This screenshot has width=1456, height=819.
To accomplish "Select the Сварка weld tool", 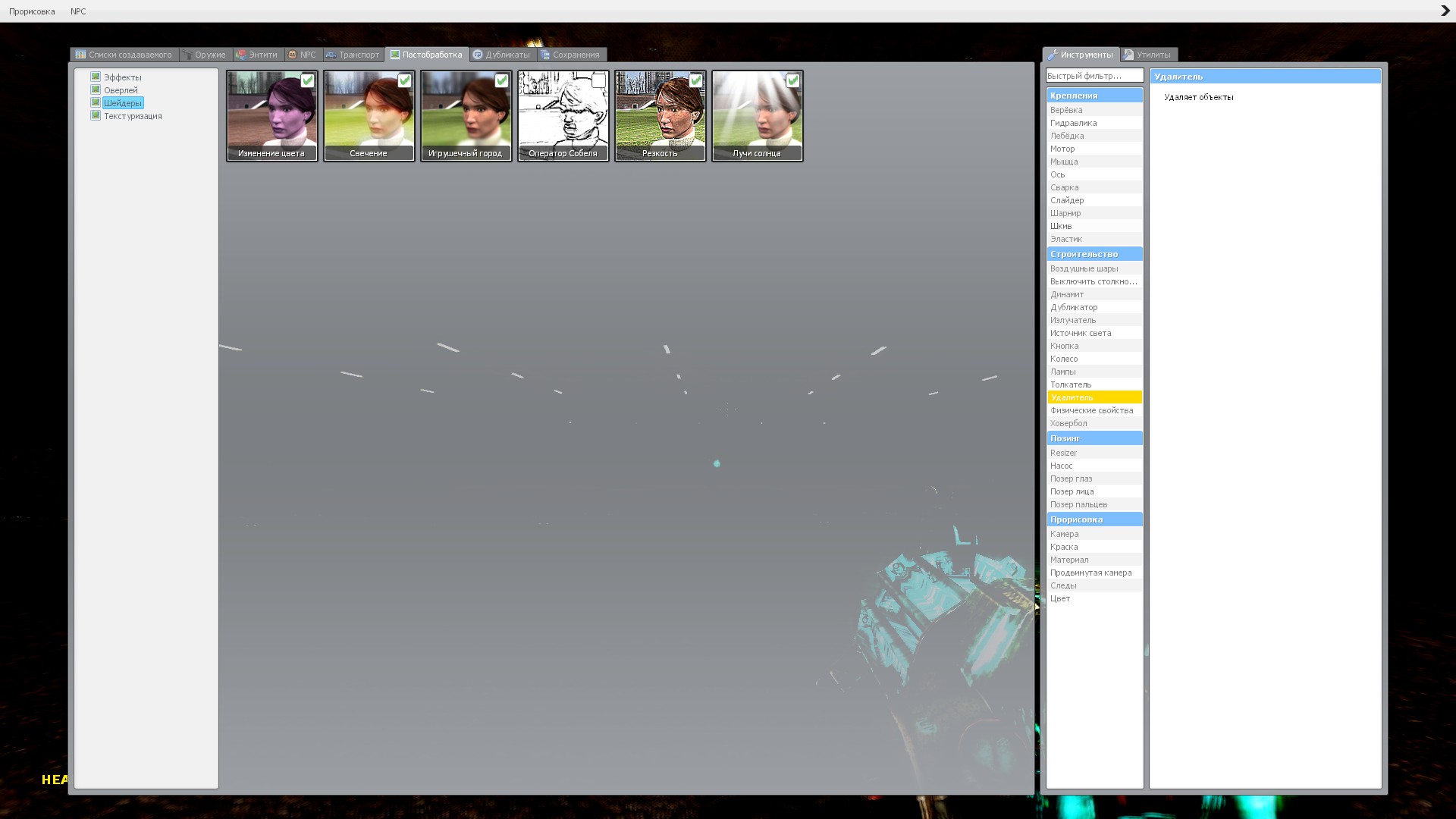I will click(1064, 187).
